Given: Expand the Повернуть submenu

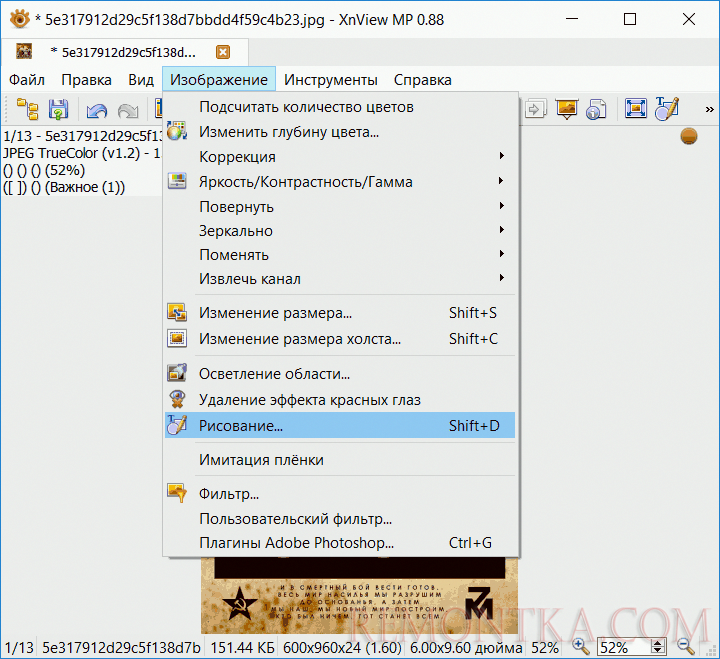Looking at the screenshot, I should [x=340, y=207].
